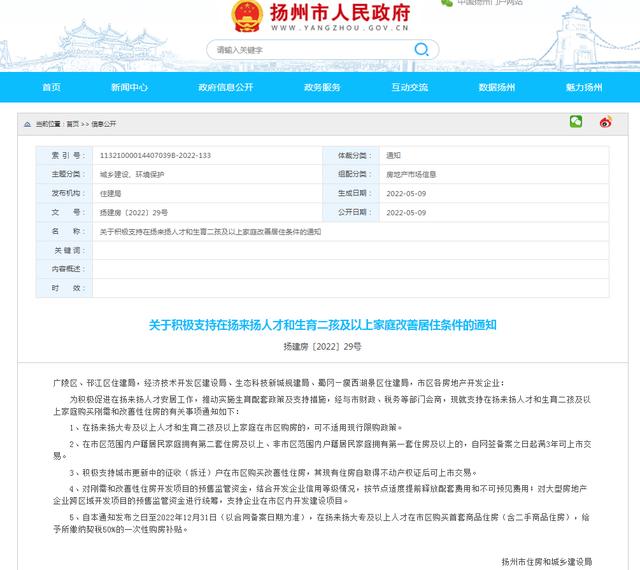This screenshot has height=570, width=640.
Task: Click paragraph 3 about 征收(拆迁)户
Action: coord(273,473)
